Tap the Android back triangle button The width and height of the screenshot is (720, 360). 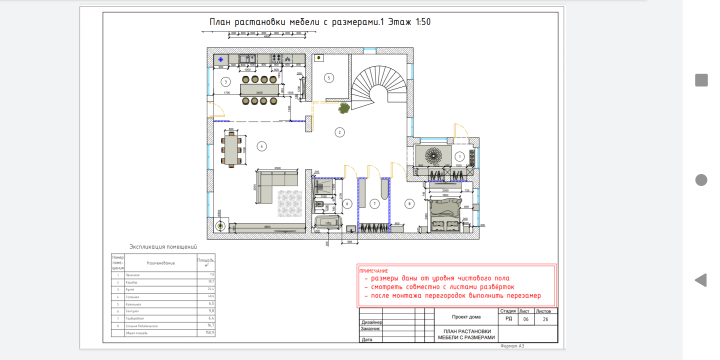[700, 280]
